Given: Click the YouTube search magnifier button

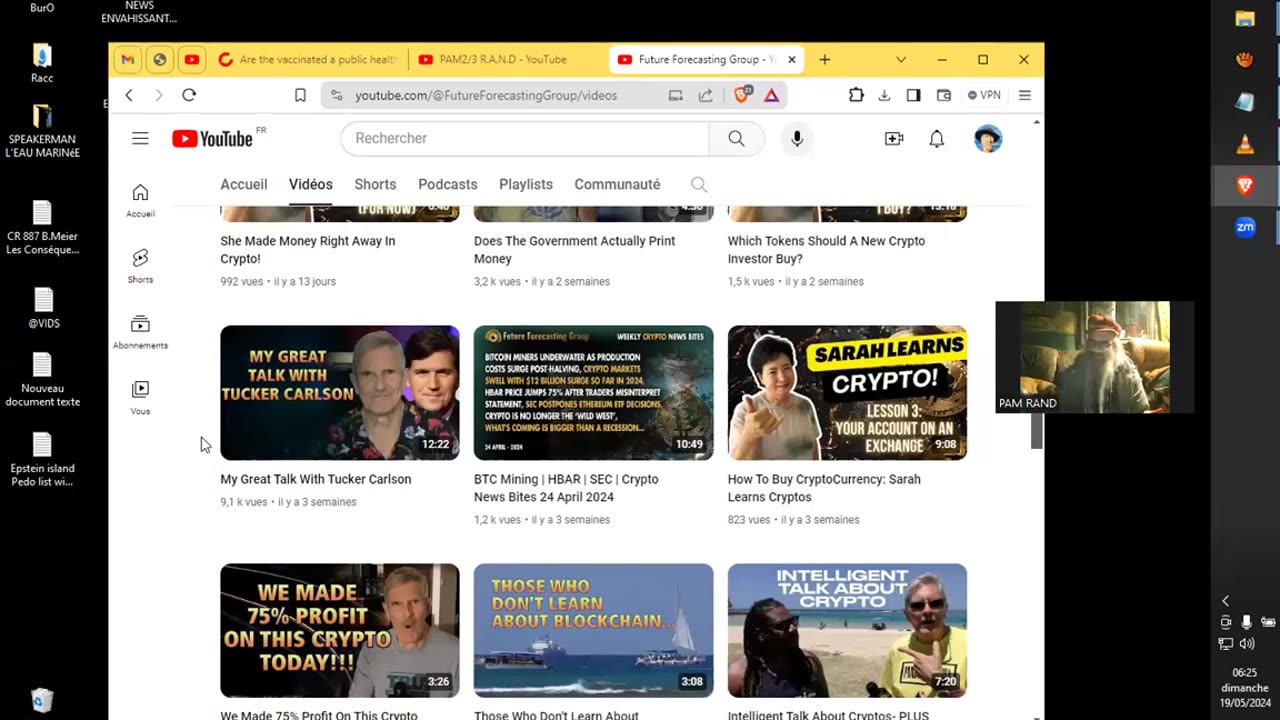Looking at the screenshot, I should (x=737, y=138).
